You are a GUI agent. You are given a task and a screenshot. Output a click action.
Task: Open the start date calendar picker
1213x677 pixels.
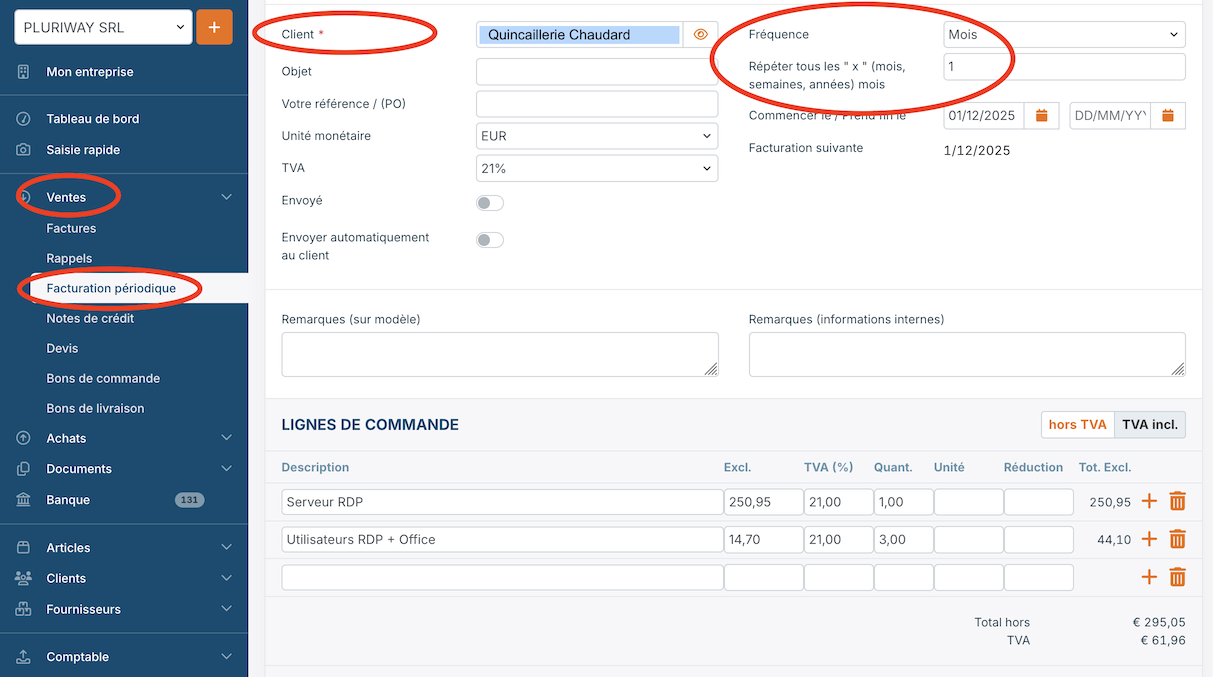coord(1041,115)
